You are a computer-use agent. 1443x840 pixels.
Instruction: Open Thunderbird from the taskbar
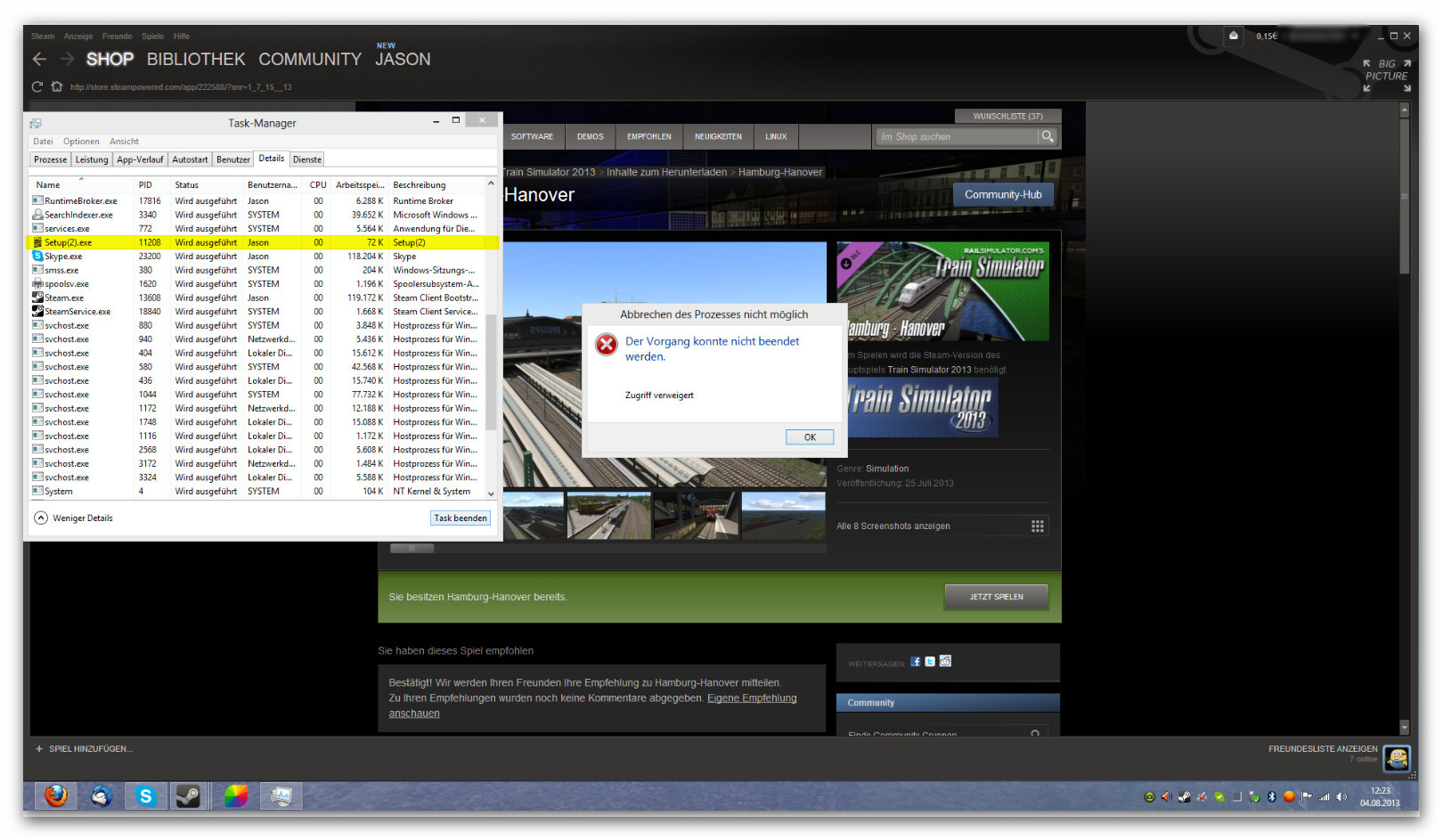pyautogui.click(x=101, y=795)
